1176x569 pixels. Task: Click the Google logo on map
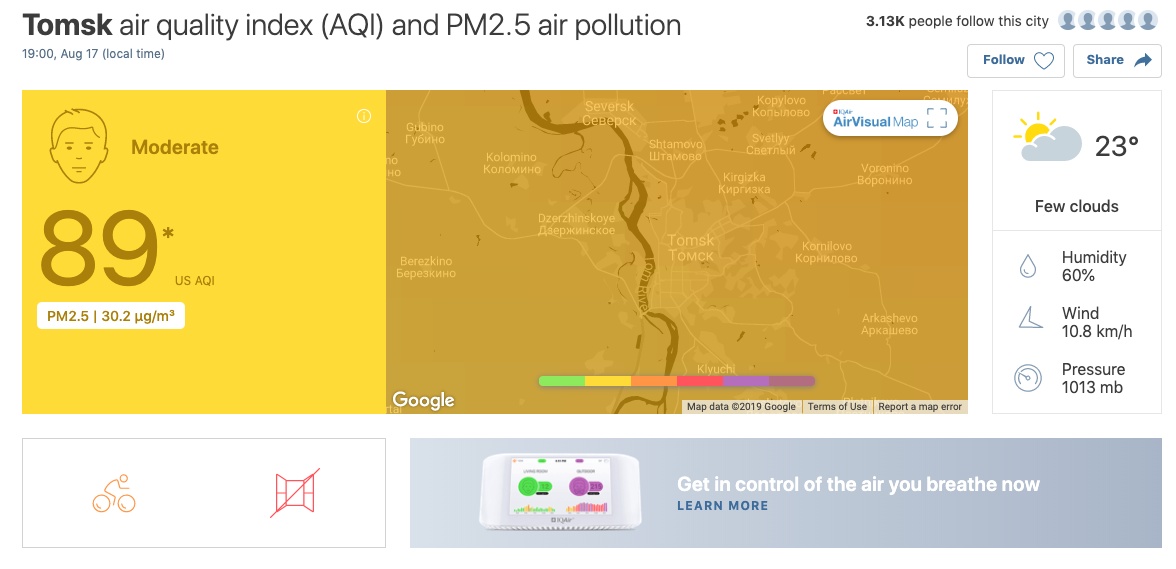(423, 400)
